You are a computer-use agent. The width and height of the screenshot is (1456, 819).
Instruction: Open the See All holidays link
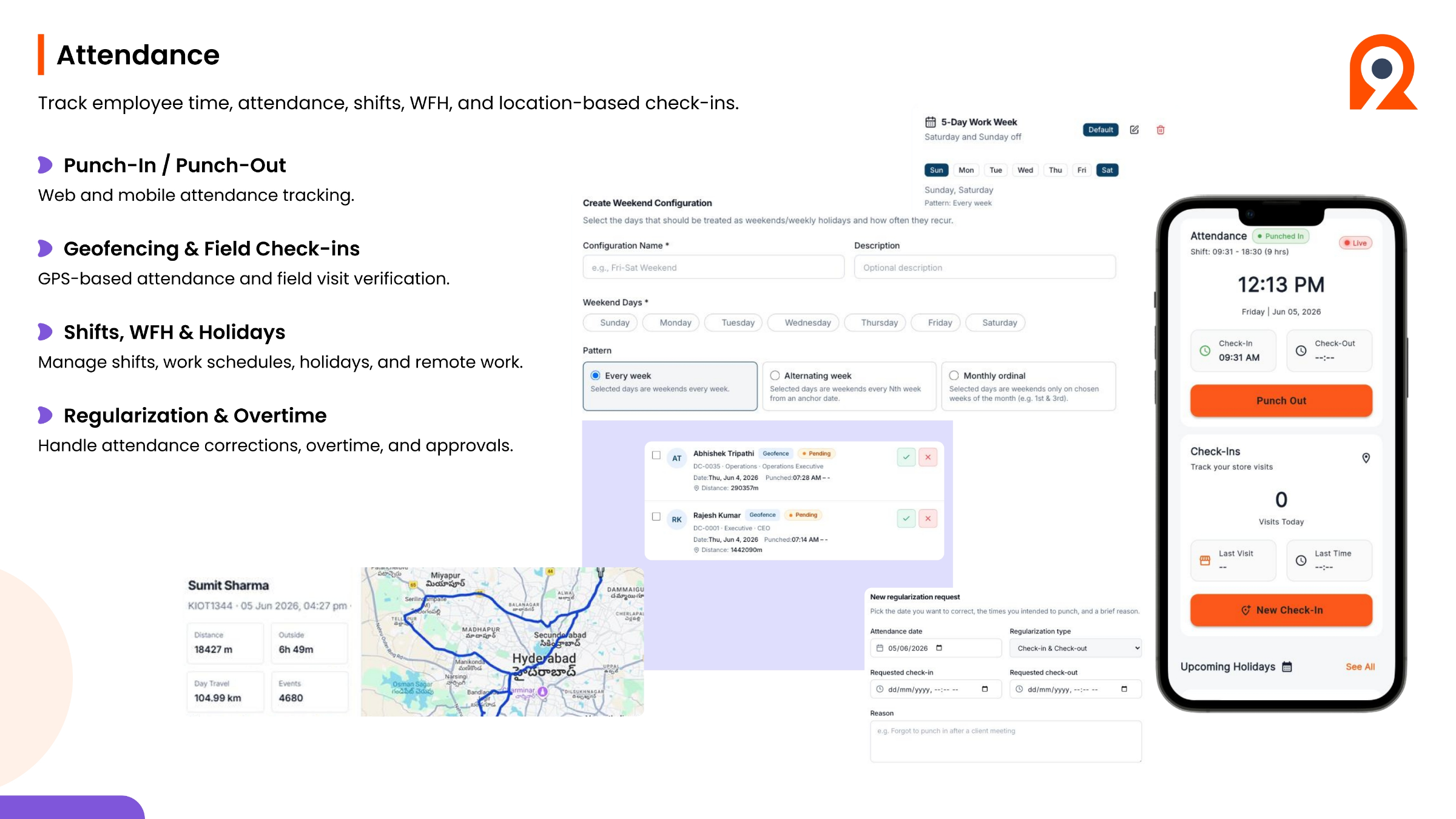coord(1360,667)
